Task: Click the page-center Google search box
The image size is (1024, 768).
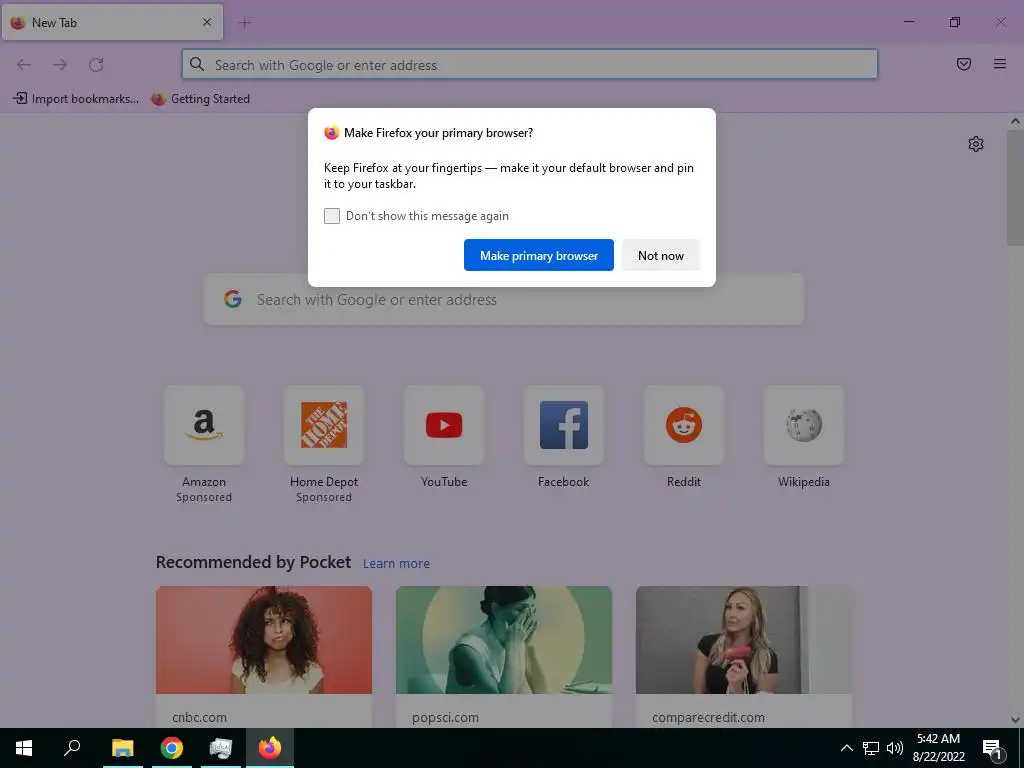Action: click(x=504, y=300)
